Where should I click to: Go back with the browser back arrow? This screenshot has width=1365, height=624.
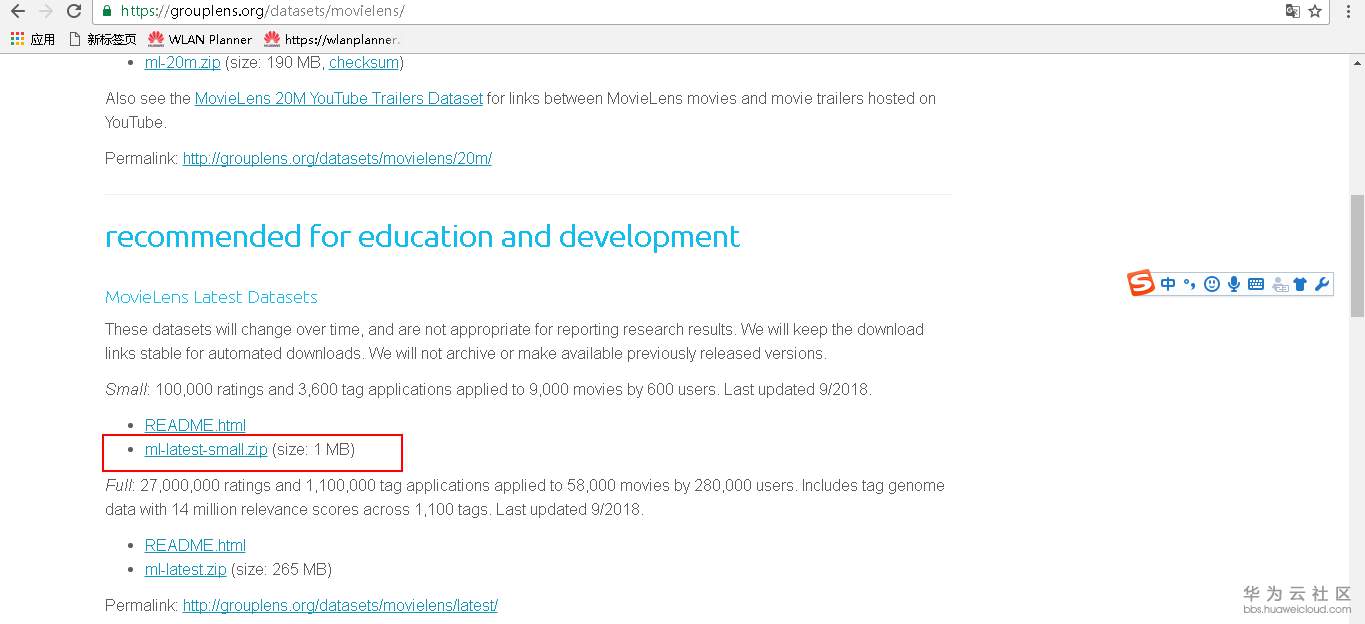click(x=17, y=12)
